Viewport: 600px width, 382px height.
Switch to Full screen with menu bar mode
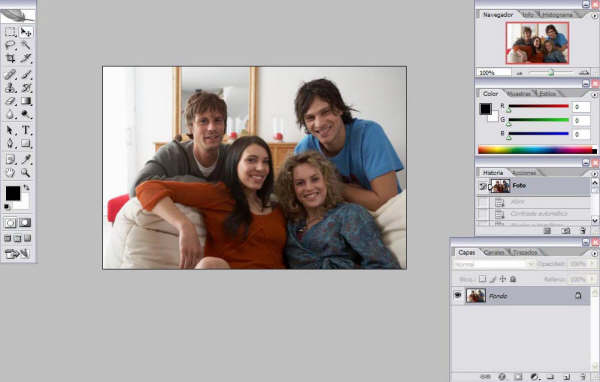click(x=18, y=238)
